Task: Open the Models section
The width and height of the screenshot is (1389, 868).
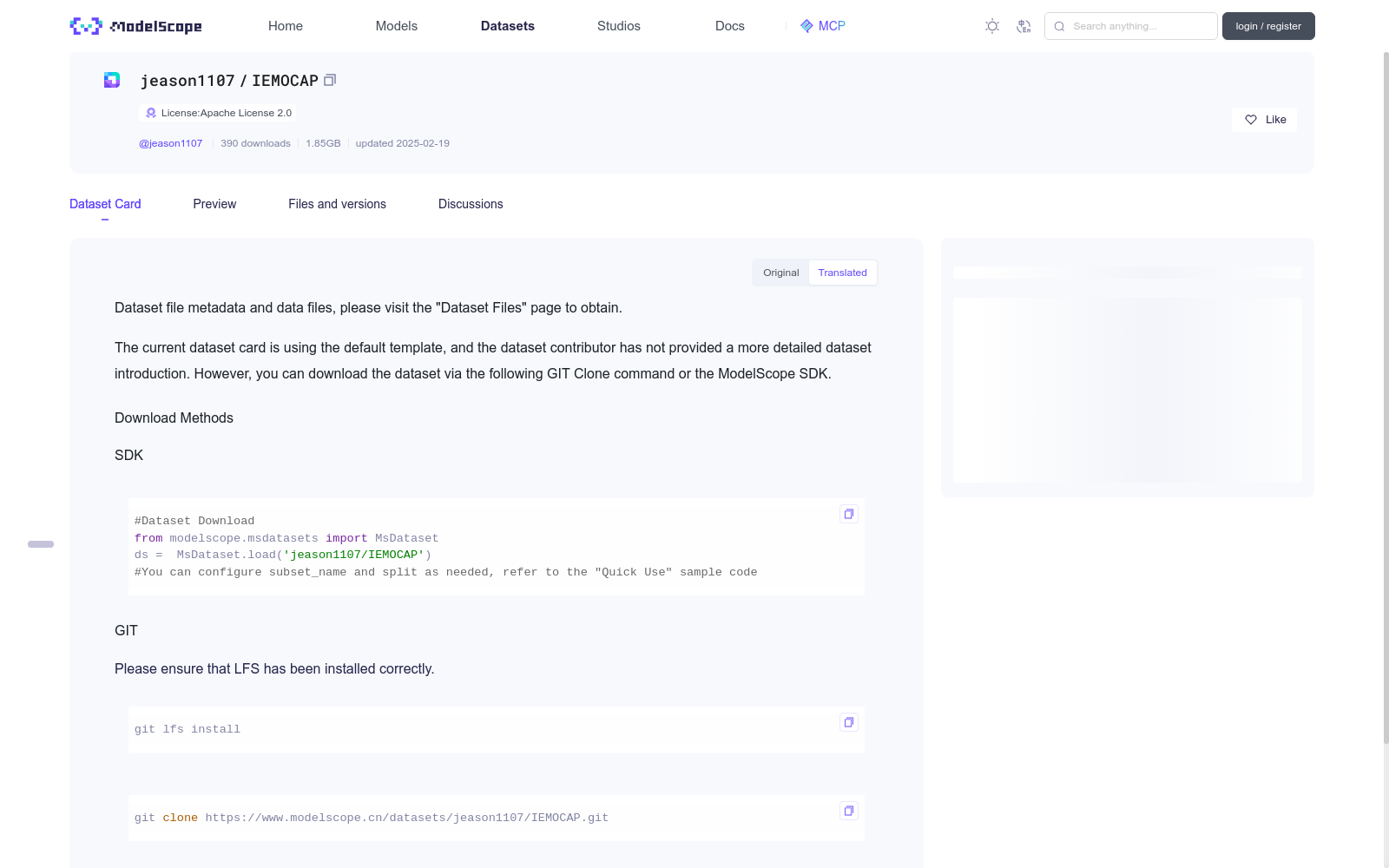Action: [397, 26]
